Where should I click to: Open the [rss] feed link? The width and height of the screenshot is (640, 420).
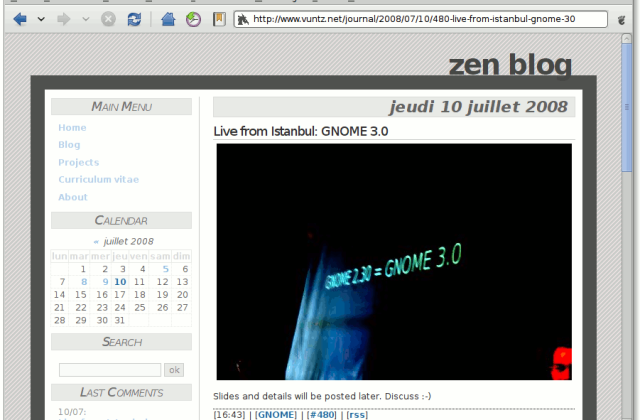[x=357, y=415]
